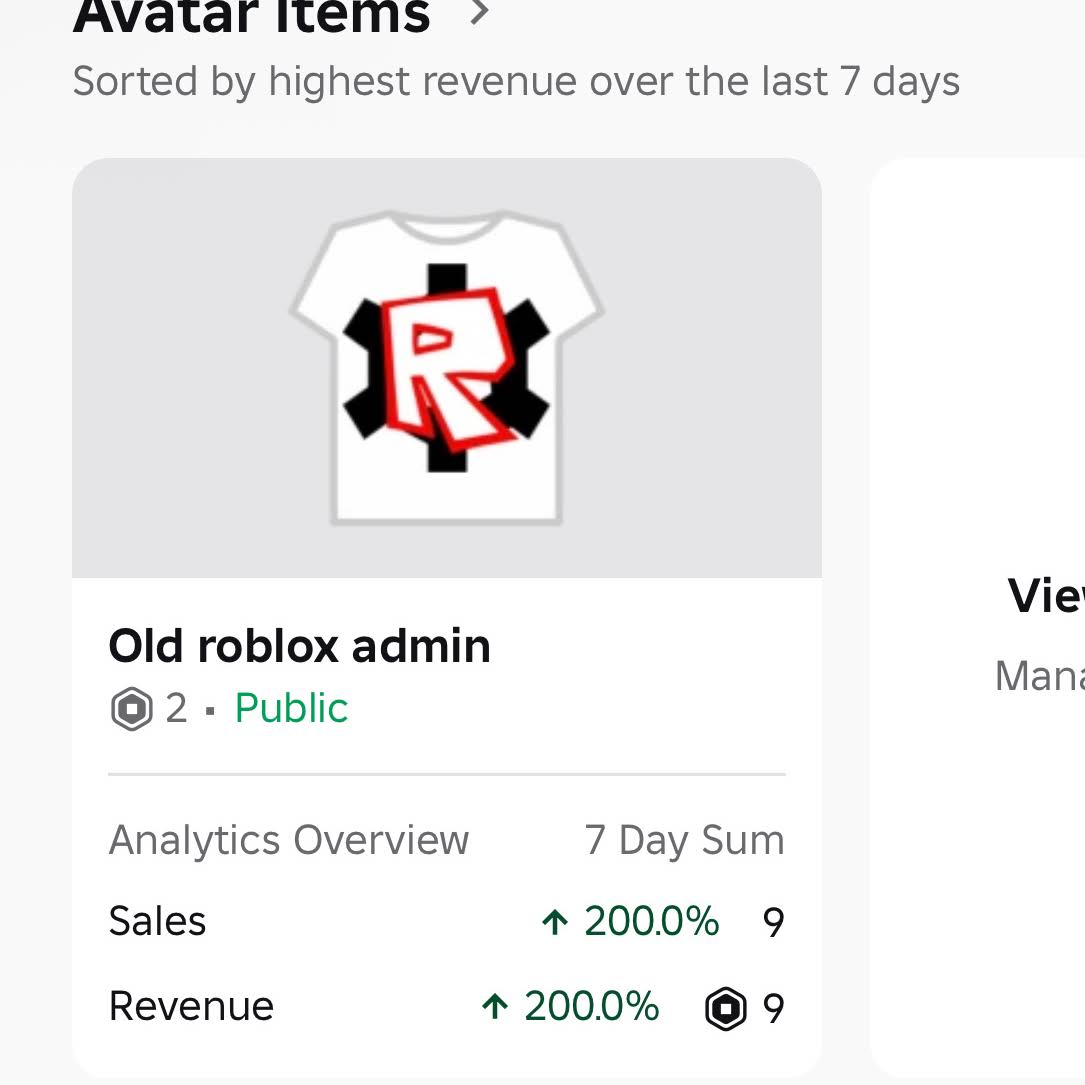This screenshot has height=1085, width=1085.
Task: Click the Robux price icon beside 2
Action: point(131,709)
